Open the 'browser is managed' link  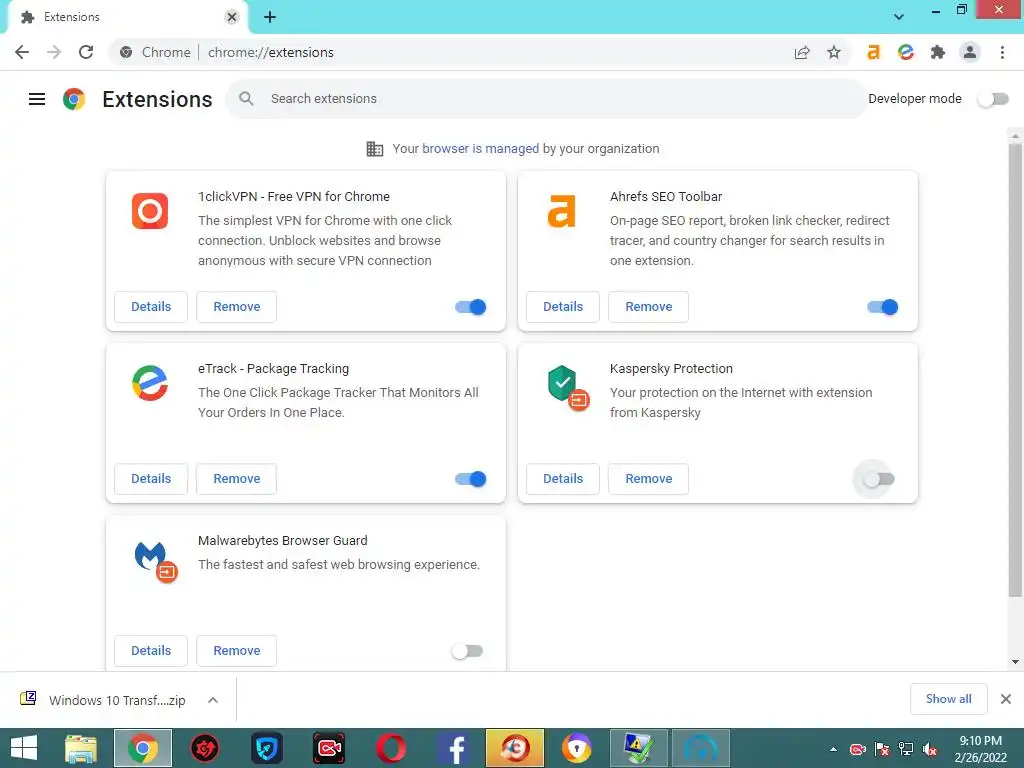pos(481,149)
